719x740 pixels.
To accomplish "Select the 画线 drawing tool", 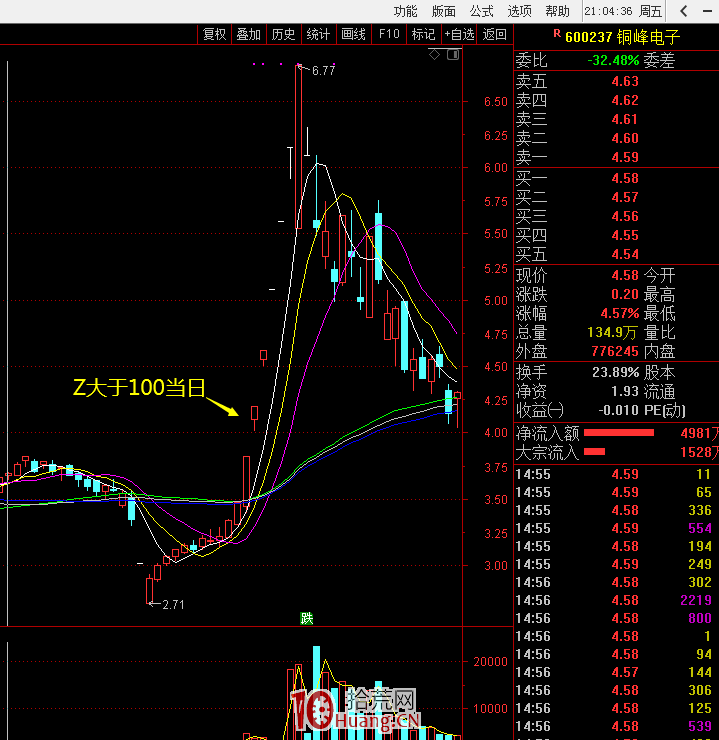I will (x=353, y=34).
